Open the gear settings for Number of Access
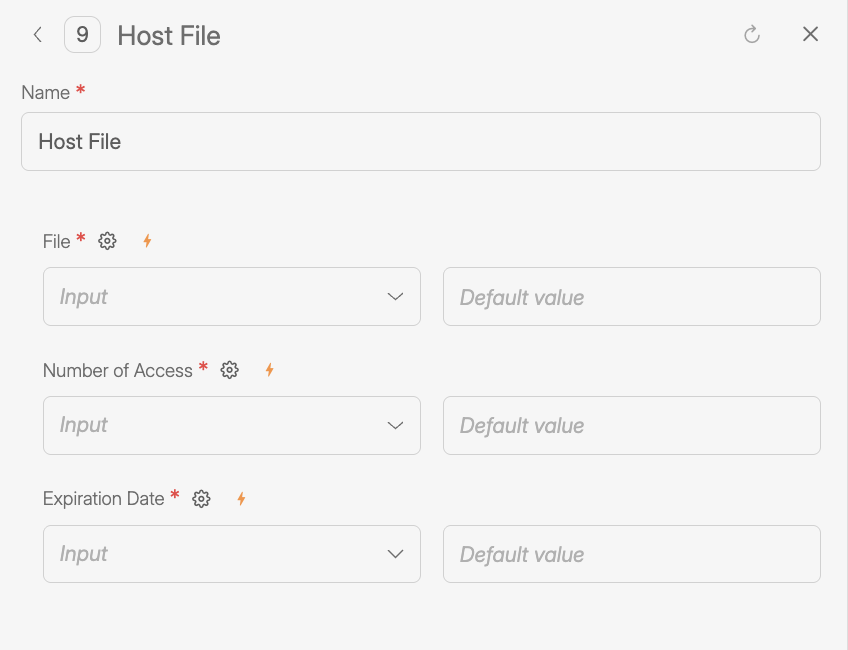This screenshot has width=848, height=650. 229,370
